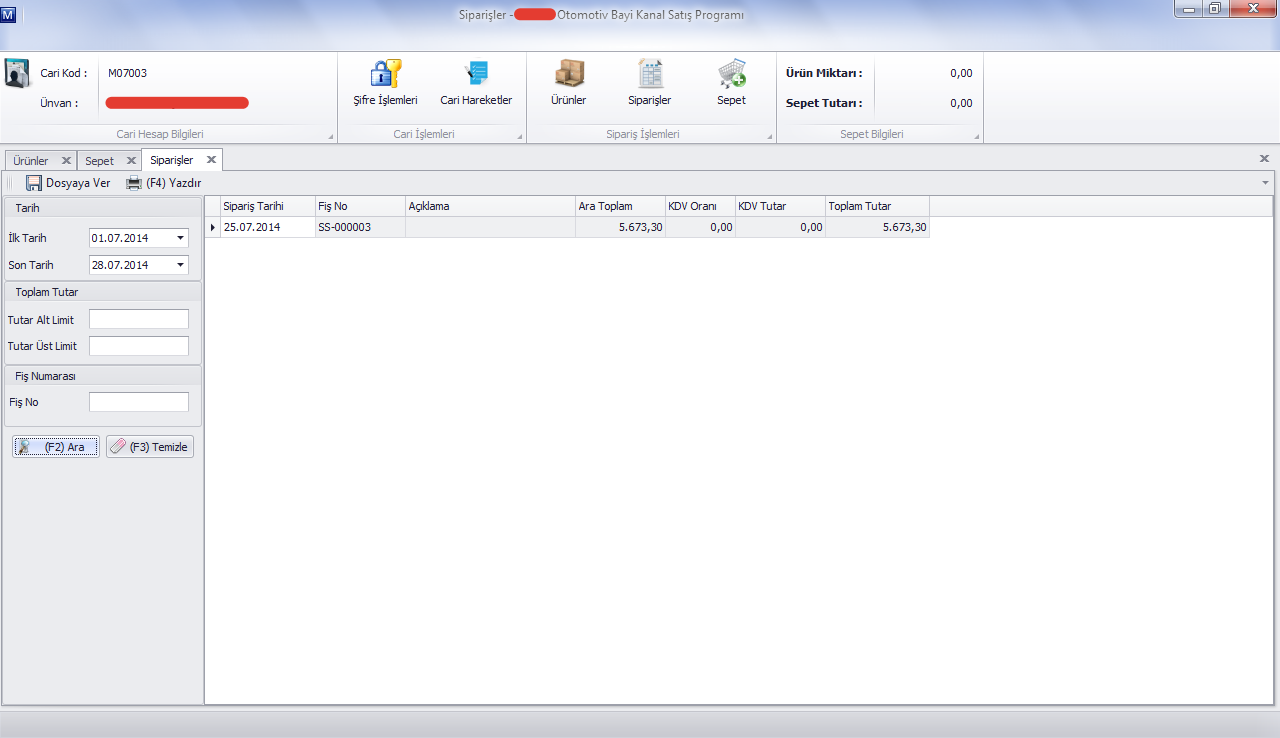The image size is (1280, 738).
Task: Click the Fiş No input field
Action: point(139,402)
